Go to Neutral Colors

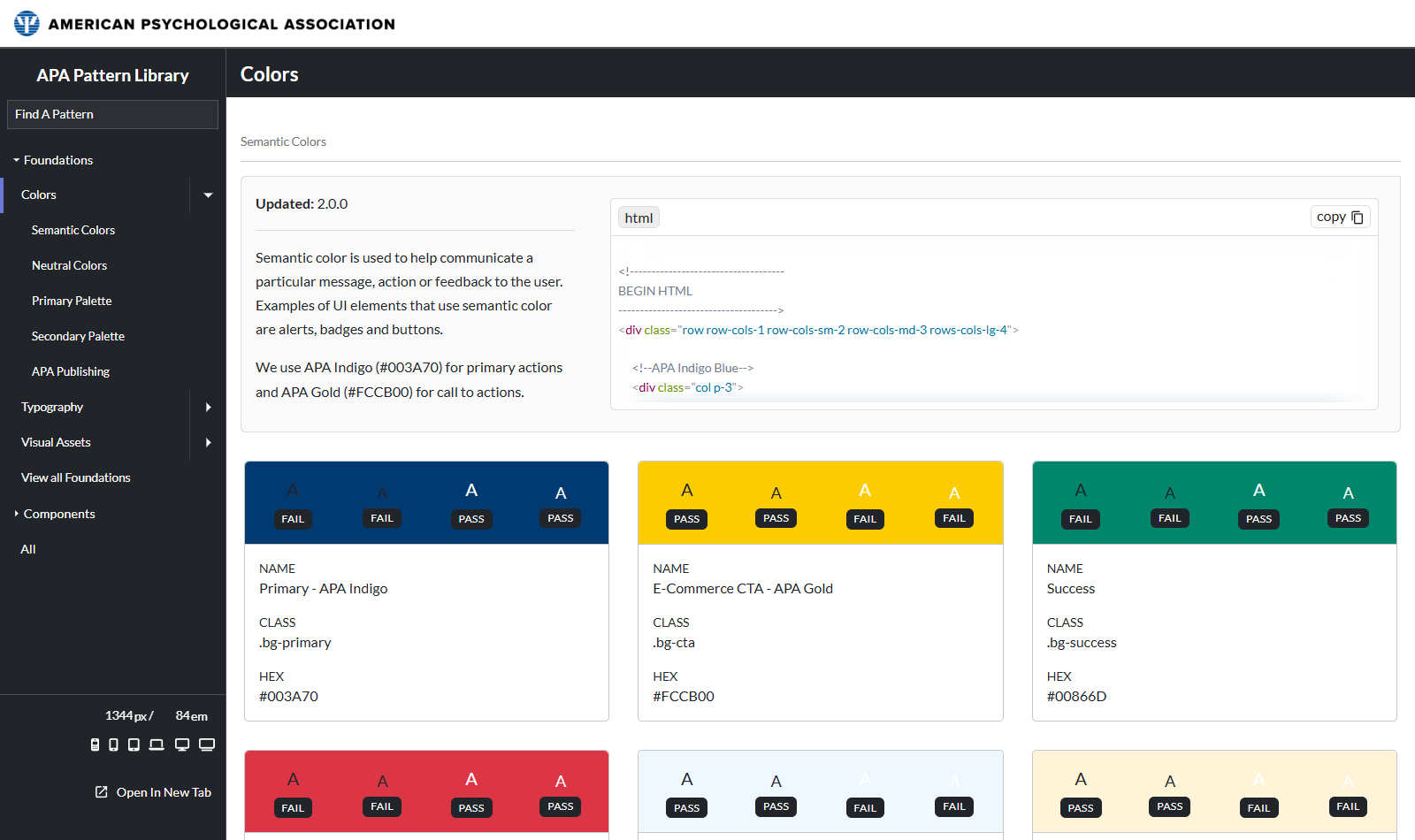(x=69, y=265)
